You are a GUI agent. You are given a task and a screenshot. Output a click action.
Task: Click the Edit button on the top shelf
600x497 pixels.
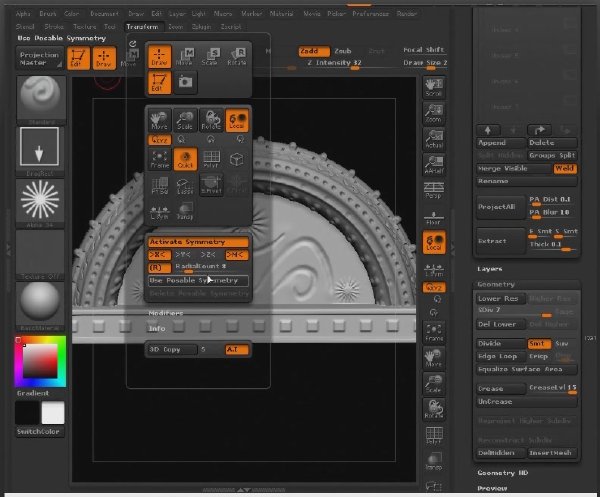tap(78, 58)
